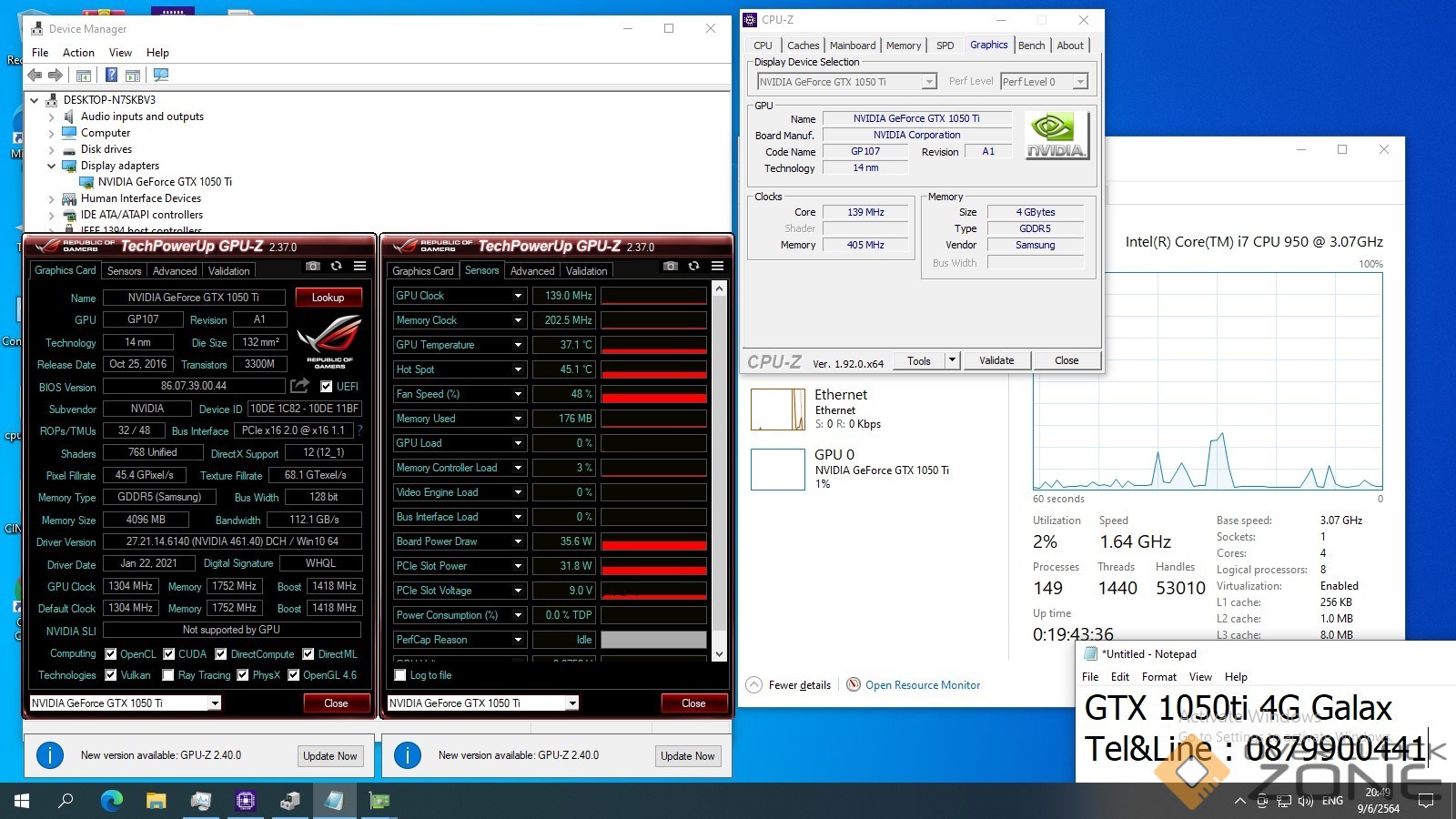Switch to the Bench tab in CPU-Z
This screenshot has height=819, width=1456.
[x=1031, y=45]
